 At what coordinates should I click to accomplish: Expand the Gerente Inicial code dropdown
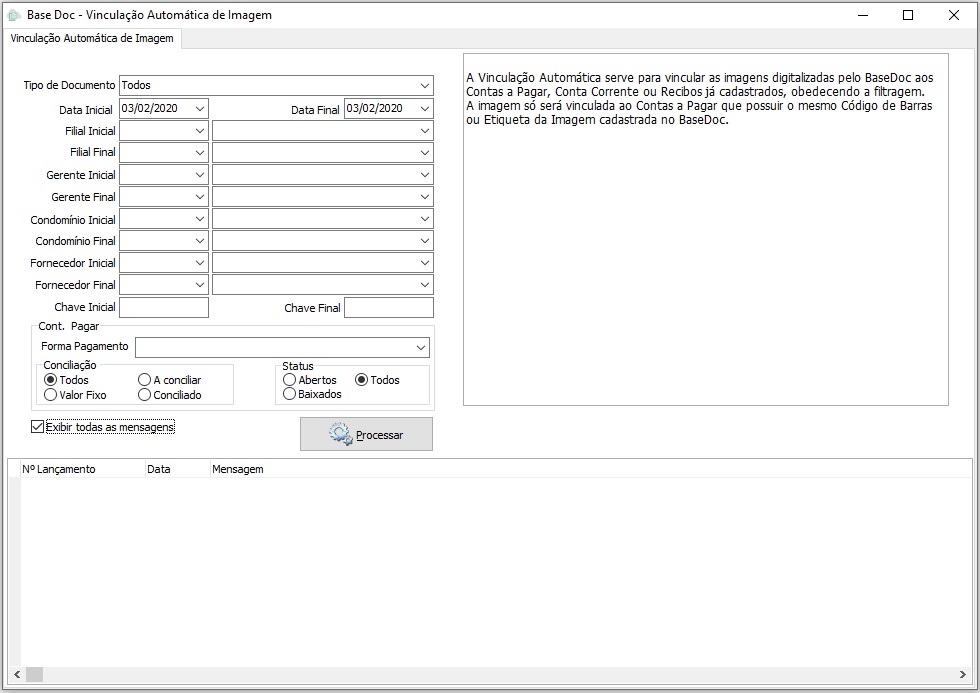(200, 175)
